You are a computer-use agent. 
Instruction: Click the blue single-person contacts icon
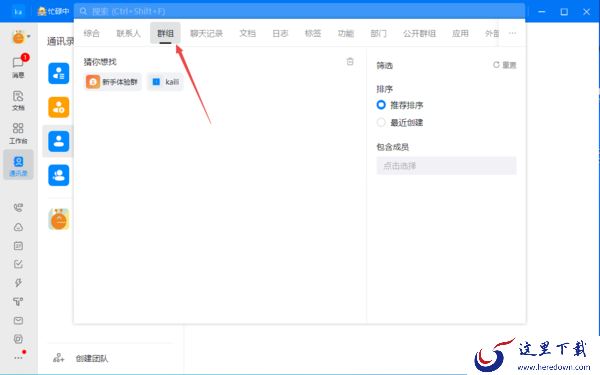point(59,141)
